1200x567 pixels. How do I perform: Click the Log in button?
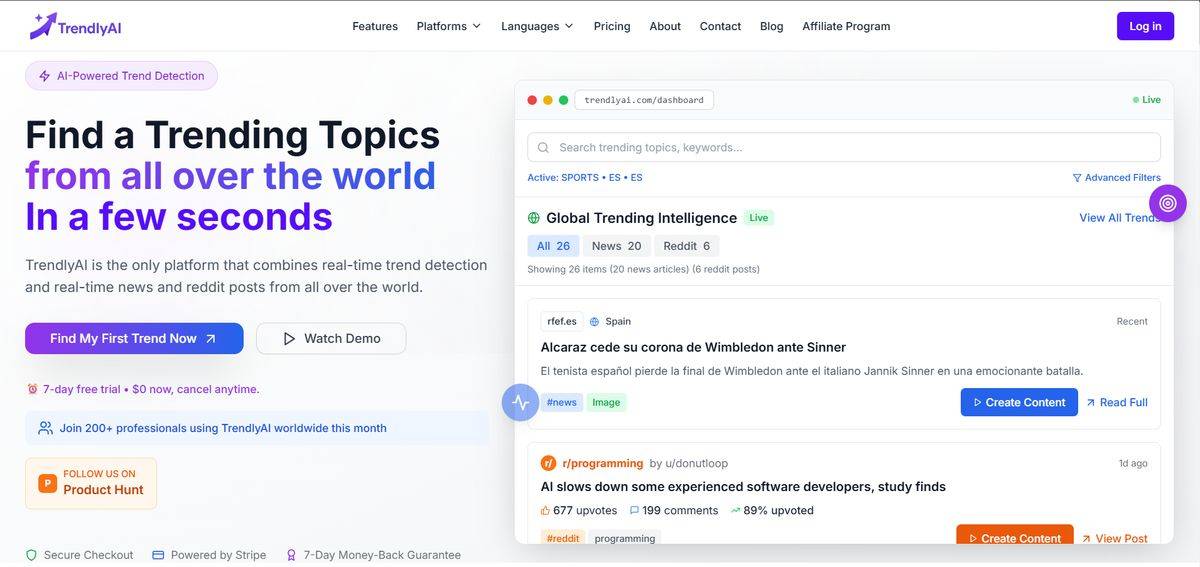[x=1145, y=26]
